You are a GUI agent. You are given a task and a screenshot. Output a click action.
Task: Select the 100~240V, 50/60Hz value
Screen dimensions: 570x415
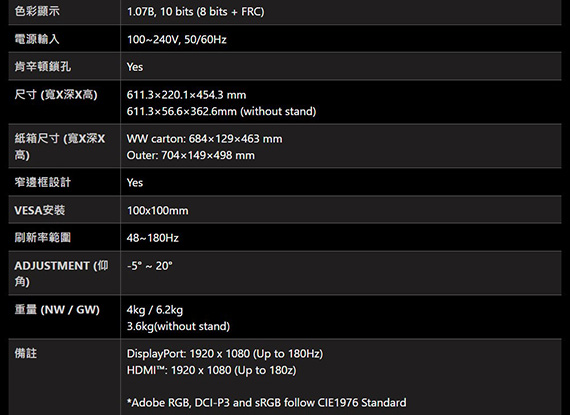tap(177, 39)
